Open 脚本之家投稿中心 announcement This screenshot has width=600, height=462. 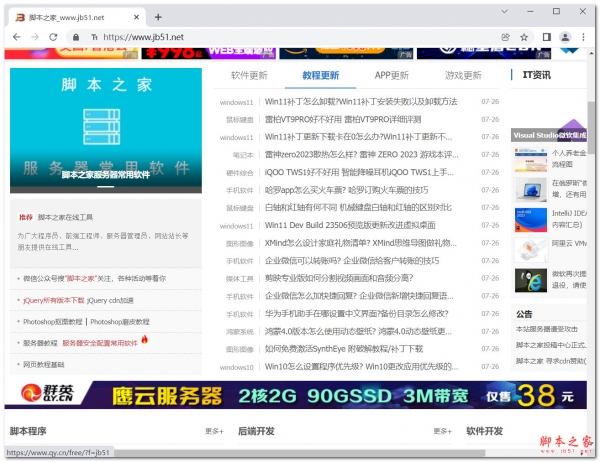coord(551,345)
